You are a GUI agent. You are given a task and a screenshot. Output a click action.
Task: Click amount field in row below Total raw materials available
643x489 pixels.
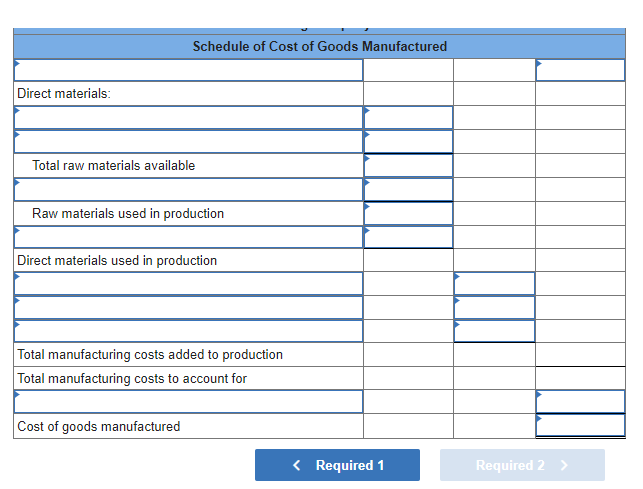(x=408, y=190)
